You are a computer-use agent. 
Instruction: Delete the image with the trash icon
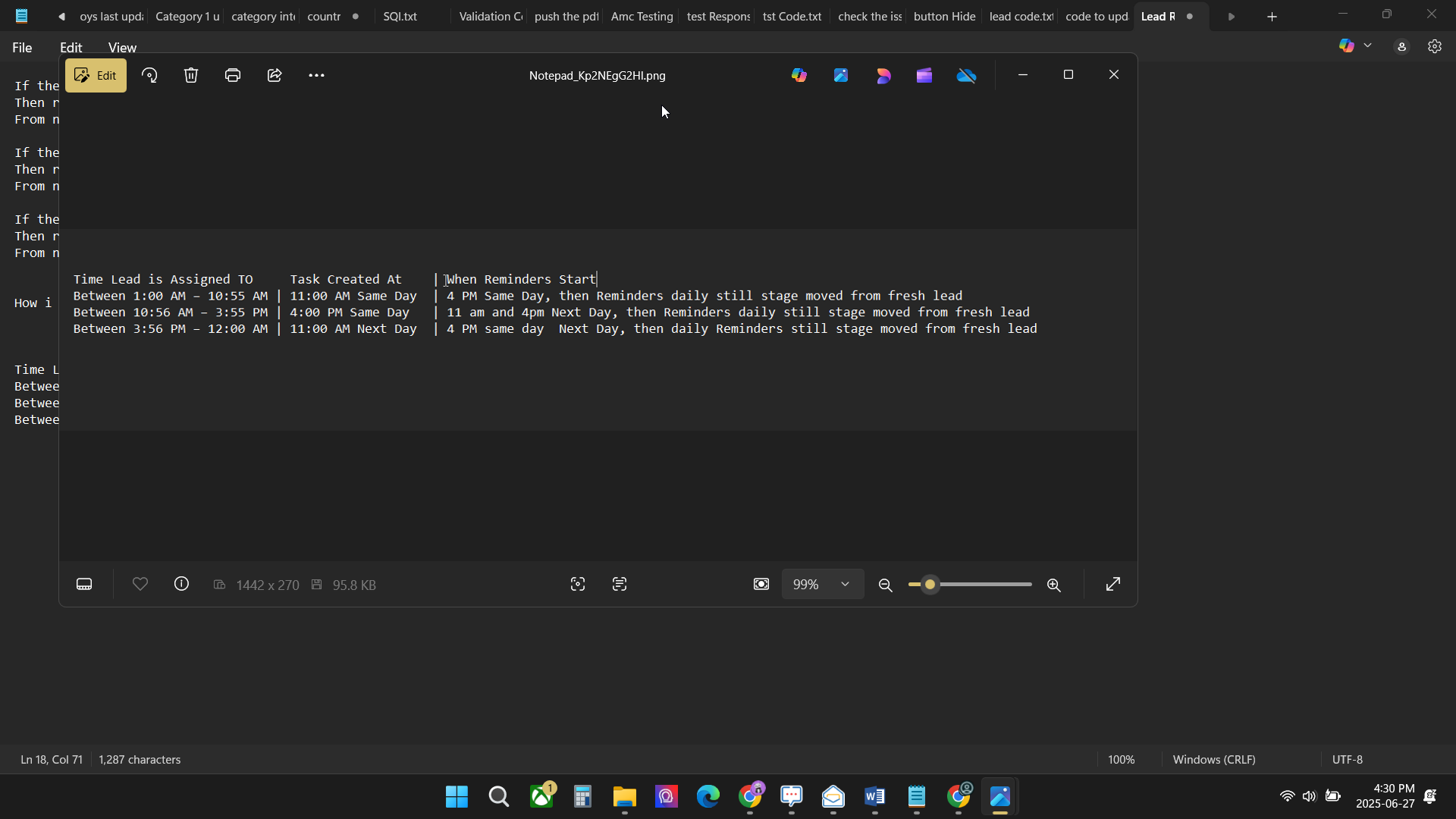coord(191,75)
